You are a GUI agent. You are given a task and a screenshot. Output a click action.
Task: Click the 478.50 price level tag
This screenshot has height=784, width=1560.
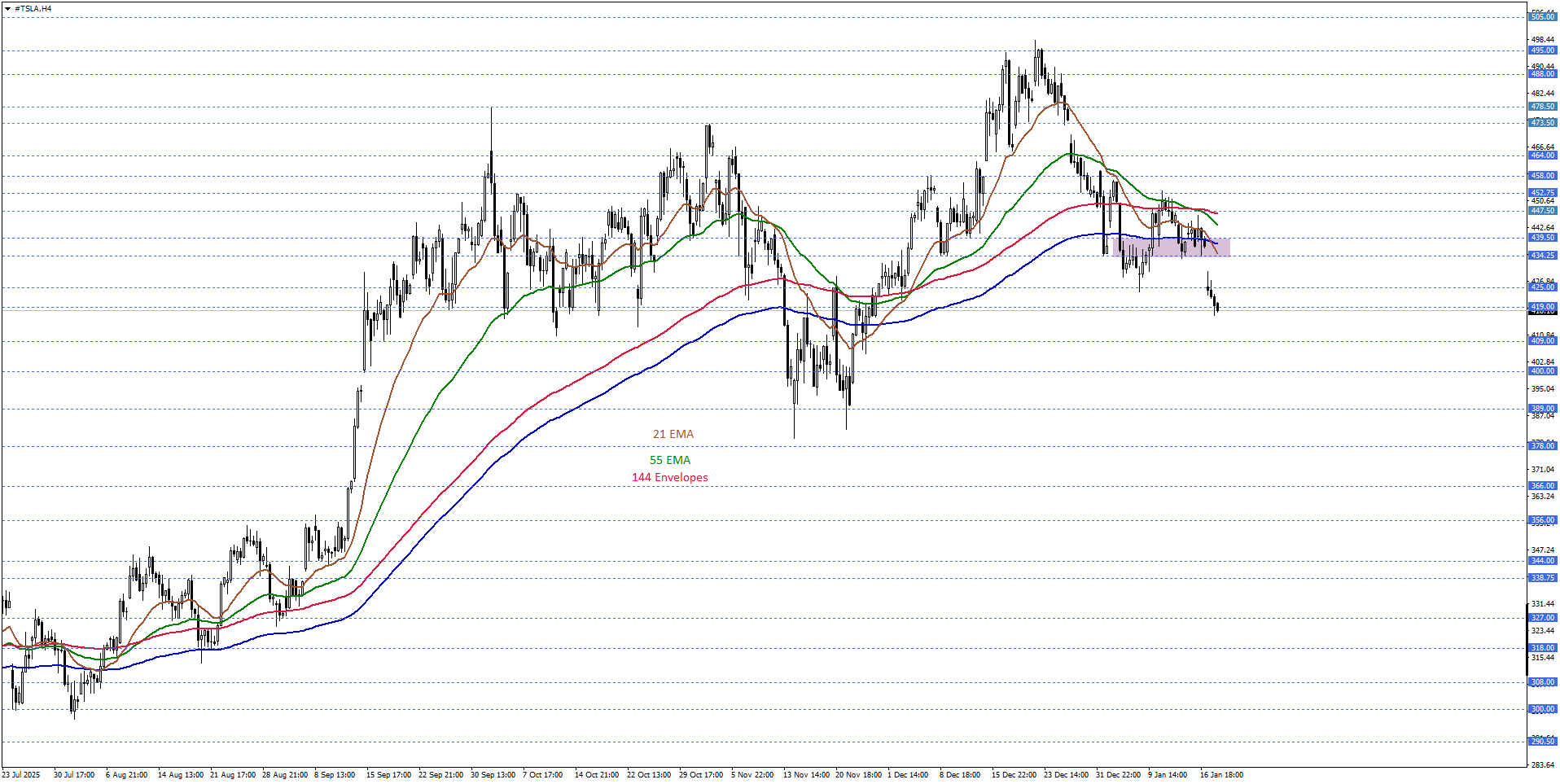pyautogui.click(x=1542, y=107)
